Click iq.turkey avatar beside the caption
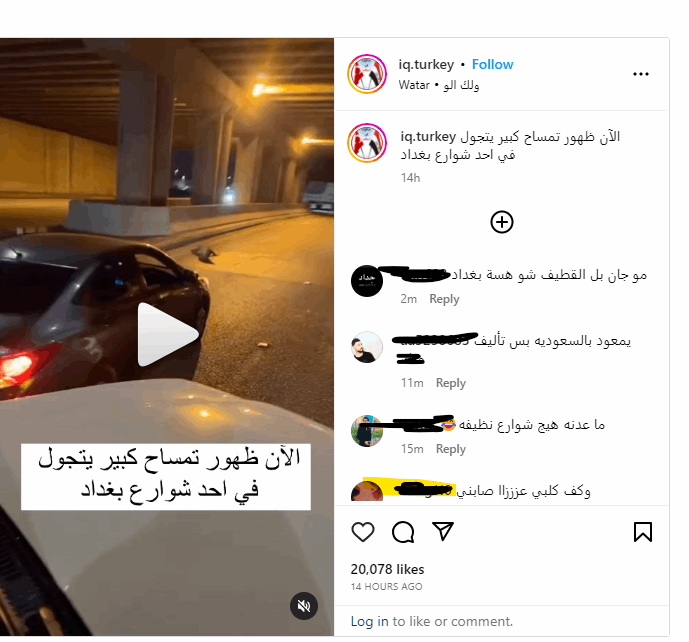 (367, 143)
